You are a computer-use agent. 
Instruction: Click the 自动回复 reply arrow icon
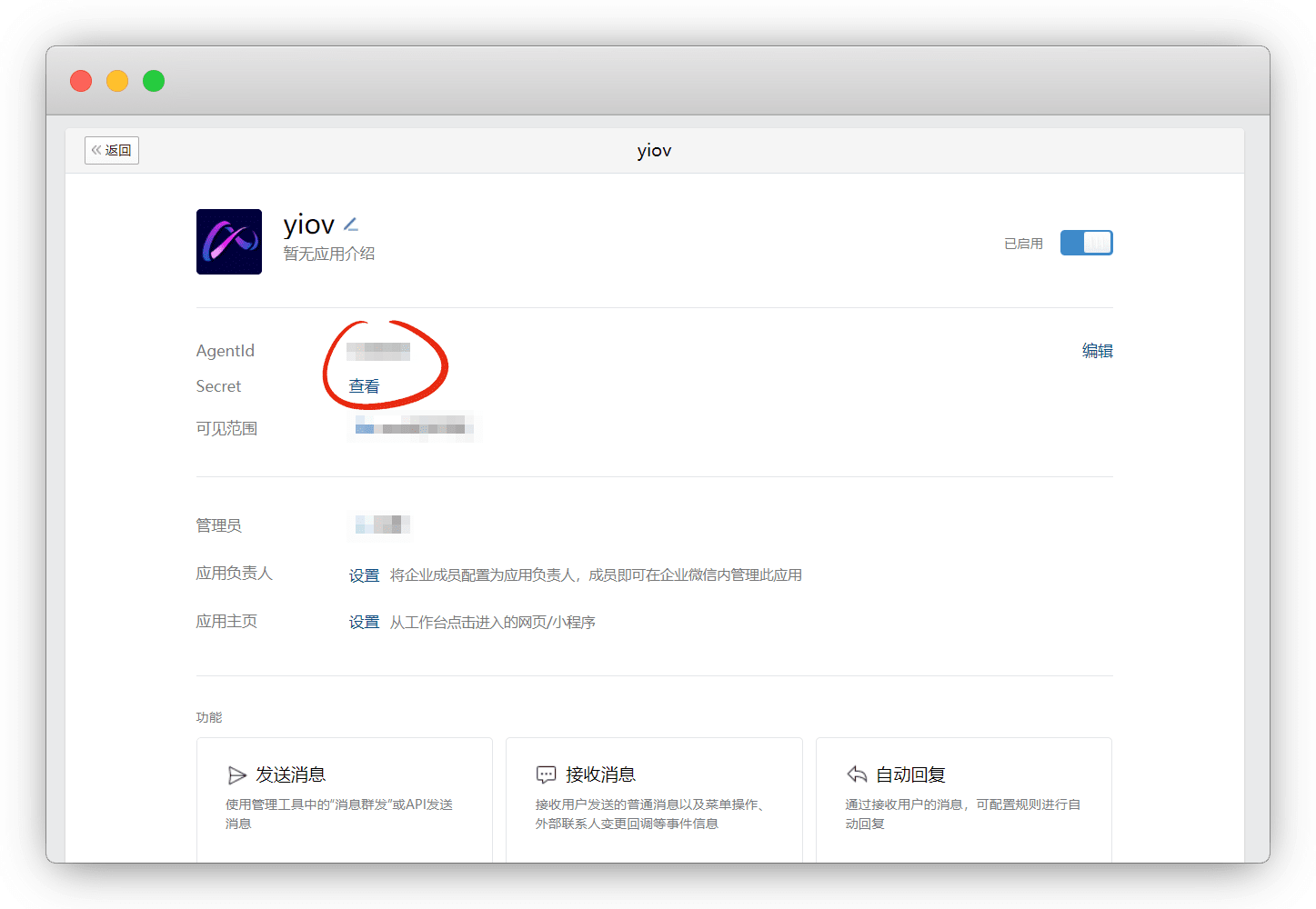(x=857, y=774)
